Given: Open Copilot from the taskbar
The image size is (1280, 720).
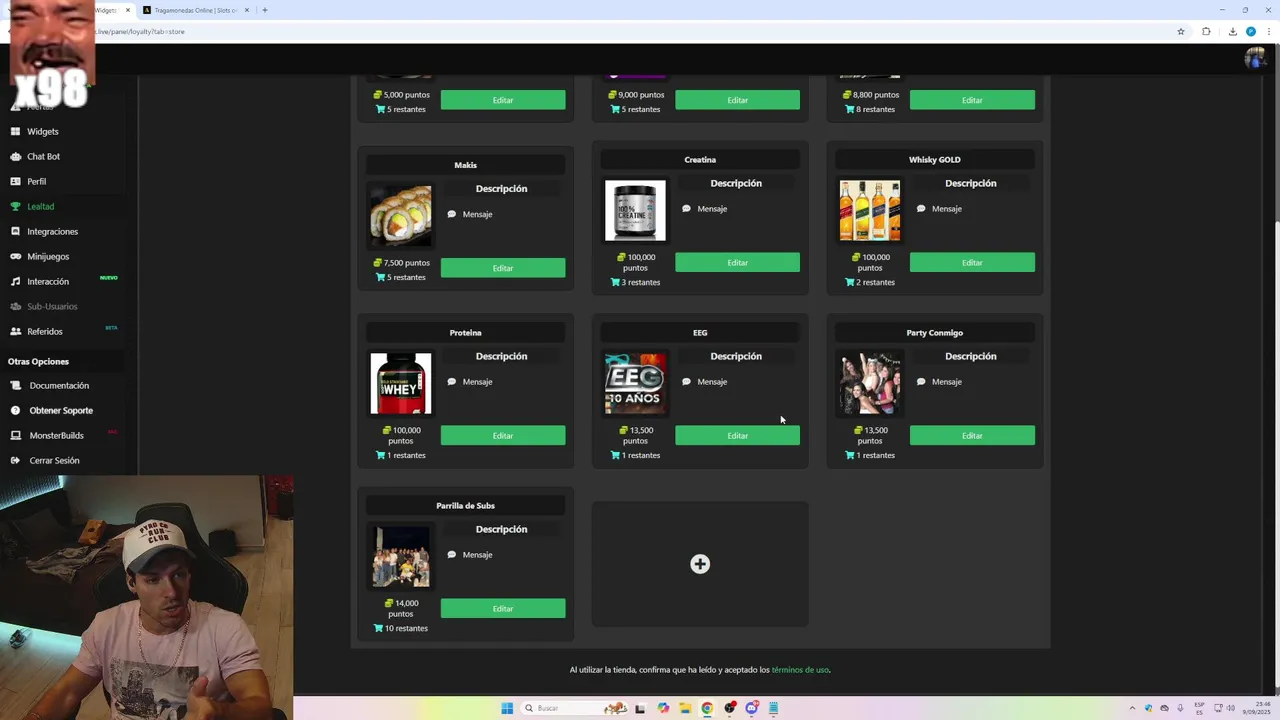Looking at the screenshot, I should 663,708.
